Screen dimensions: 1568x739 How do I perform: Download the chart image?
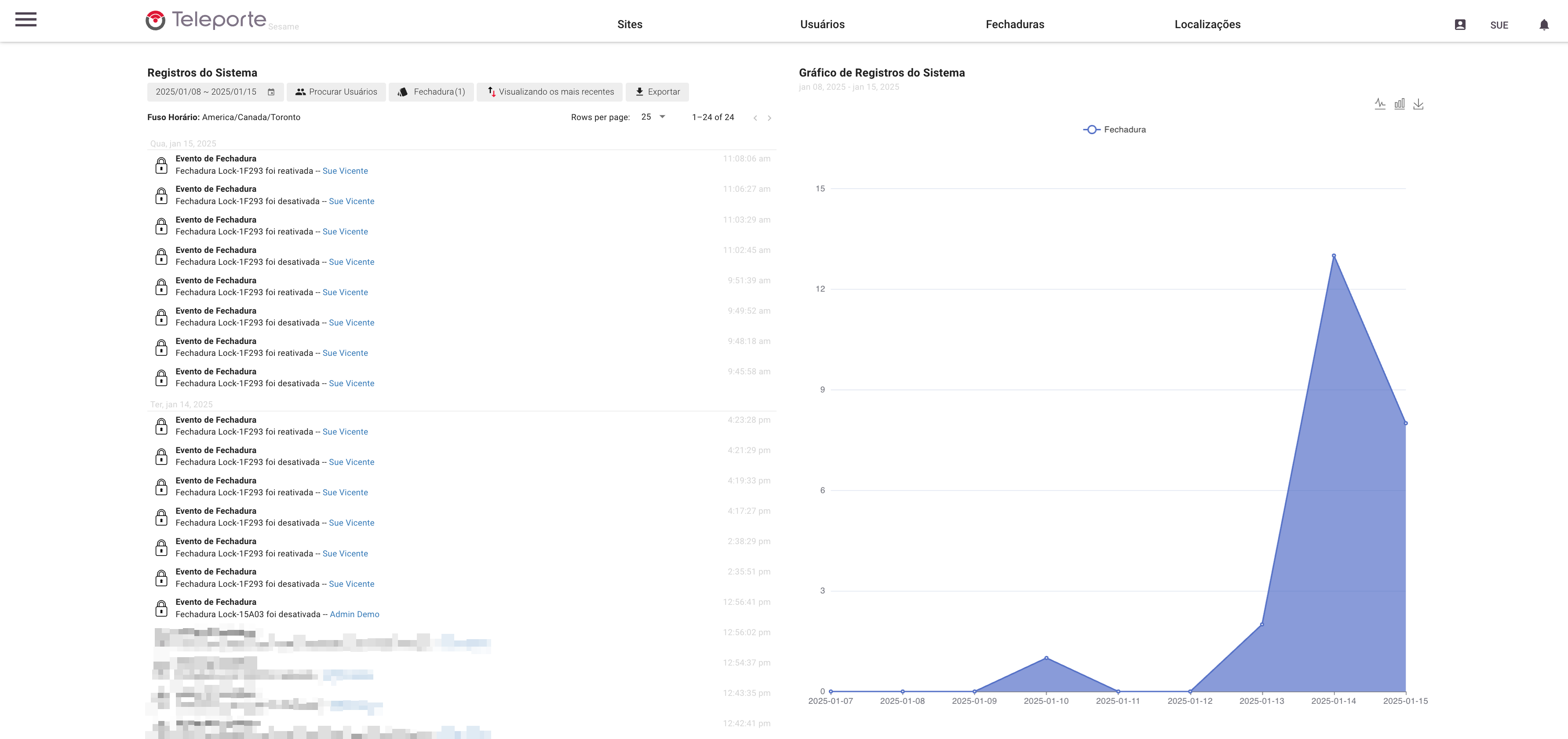1418,104
